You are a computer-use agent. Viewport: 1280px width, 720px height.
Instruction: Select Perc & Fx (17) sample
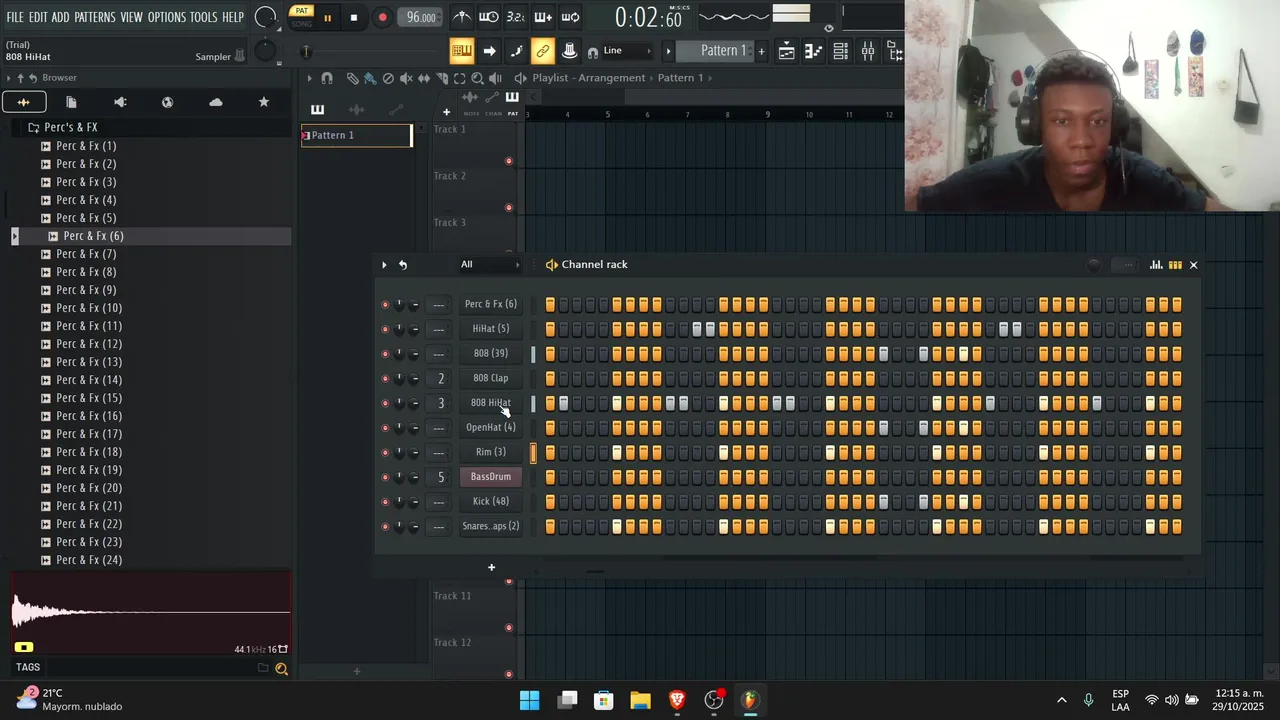click(89, 434)
